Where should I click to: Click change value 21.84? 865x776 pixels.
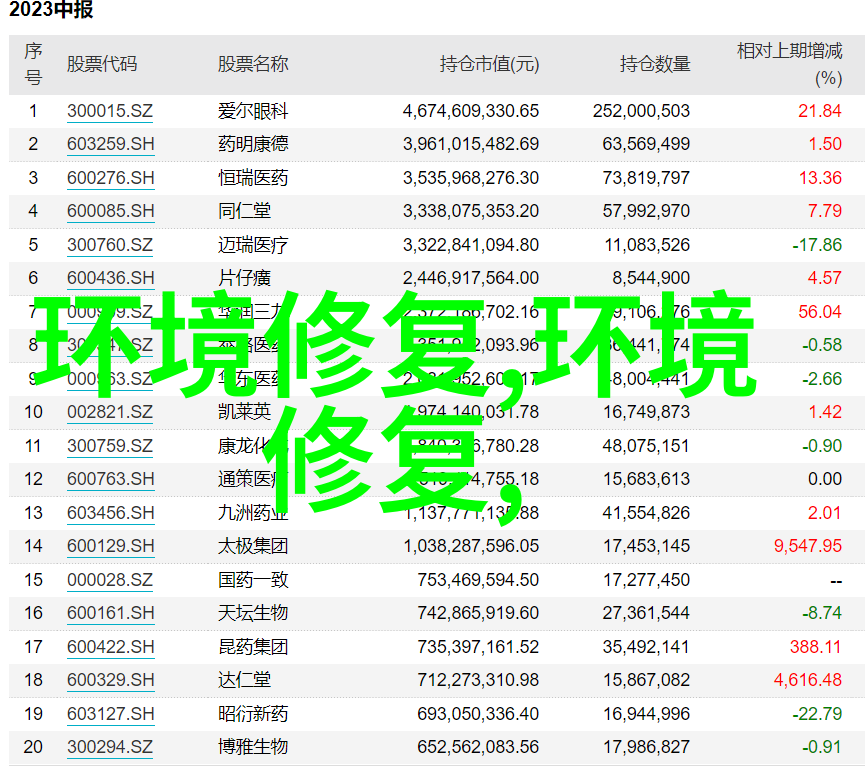pyautogui.click(x=820, y=111)
